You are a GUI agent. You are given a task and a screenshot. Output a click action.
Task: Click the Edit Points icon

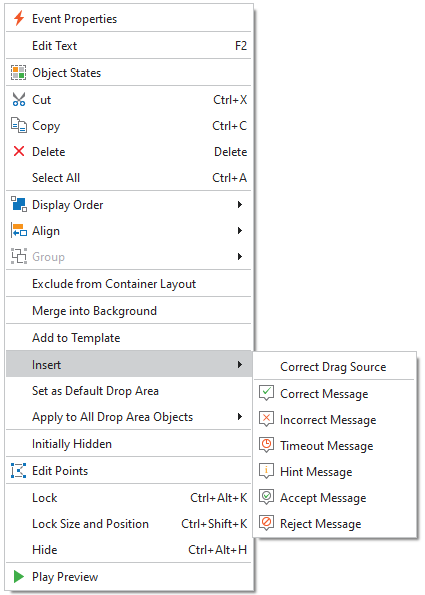pos(19,471)
